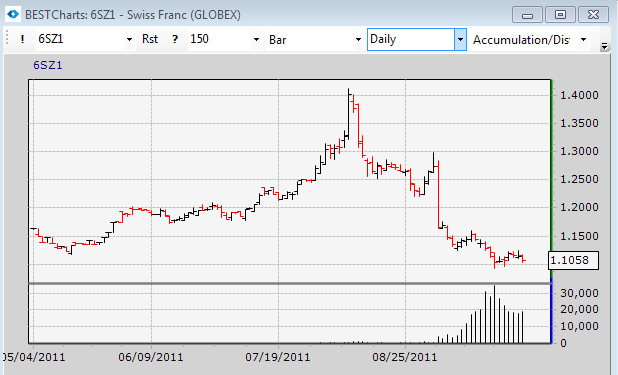Expand the Accumulation/Distribution indicator dropdown
Image resolution: width=618 pixels, height=375 pixels.
[583, 39]
